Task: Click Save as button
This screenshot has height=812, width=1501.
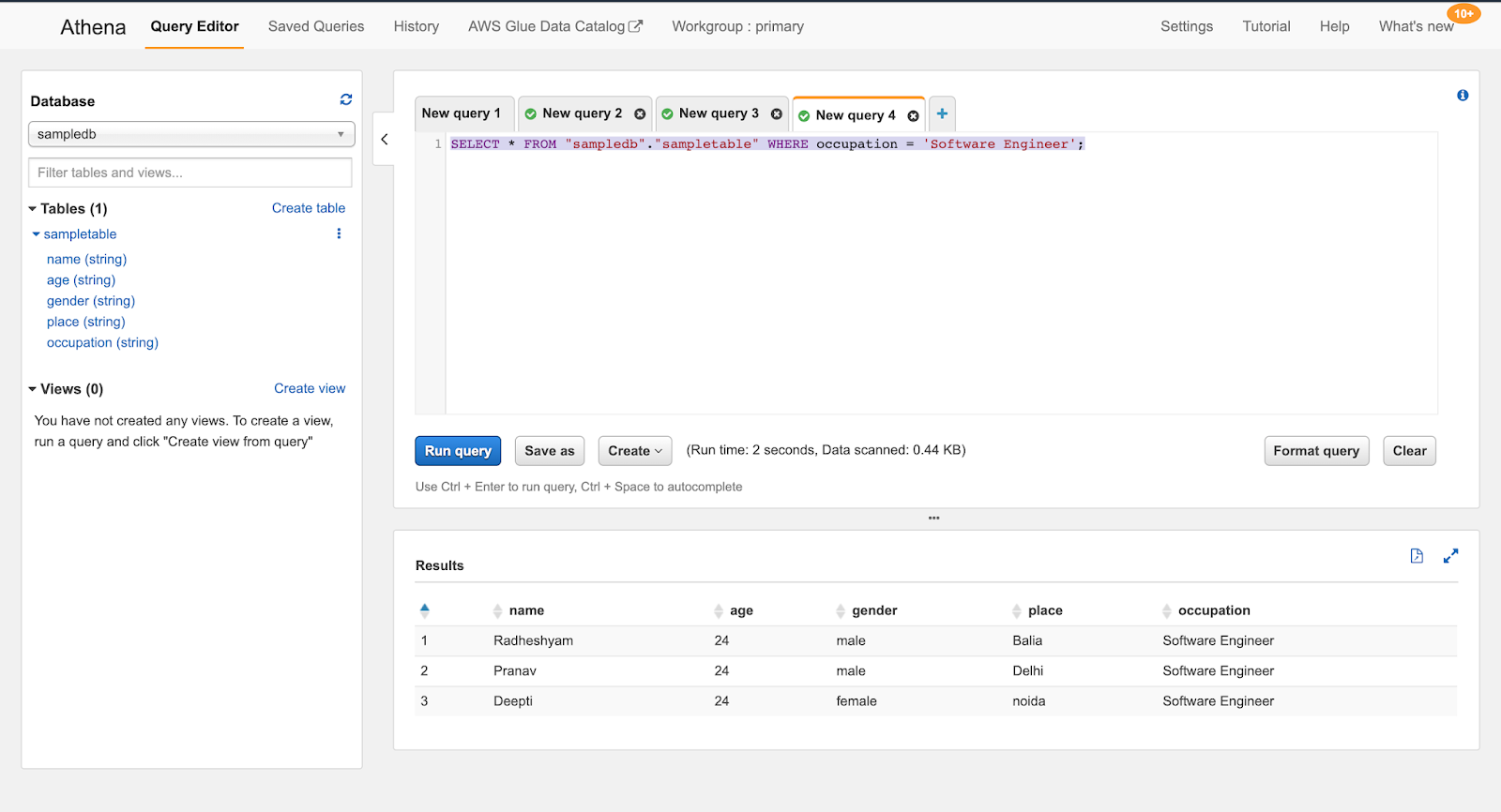Action: pos(550,451)
